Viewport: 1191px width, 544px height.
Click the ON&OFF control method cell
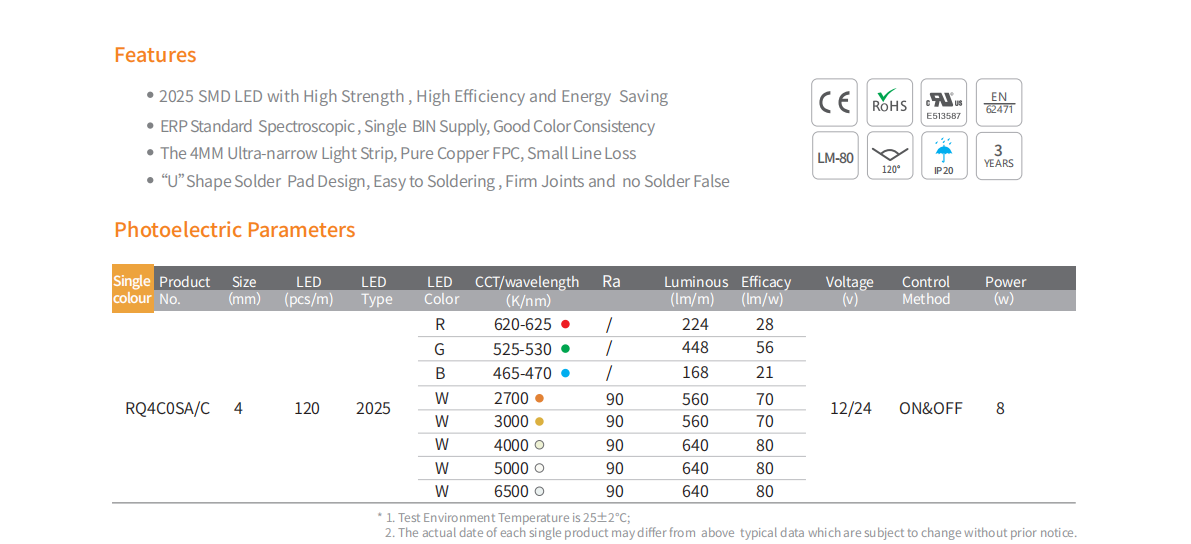[x=930, y=408]
